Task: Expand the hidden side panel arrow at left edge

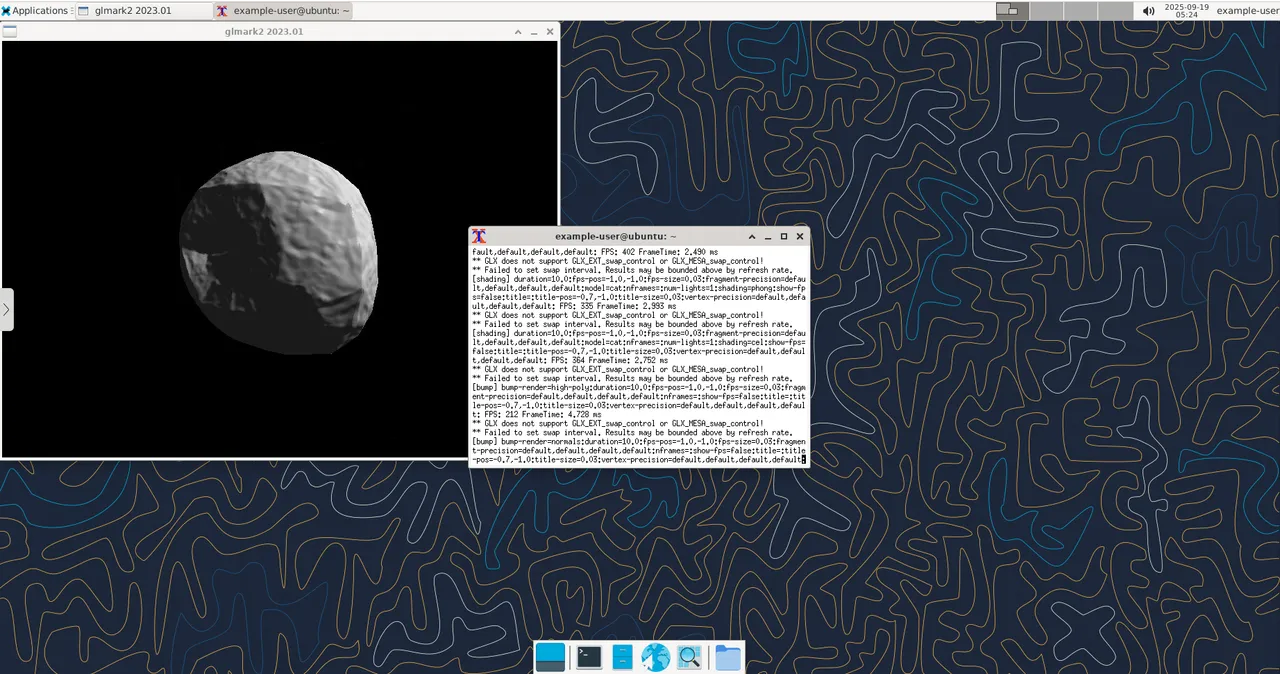Action: (x=6, y=310)
